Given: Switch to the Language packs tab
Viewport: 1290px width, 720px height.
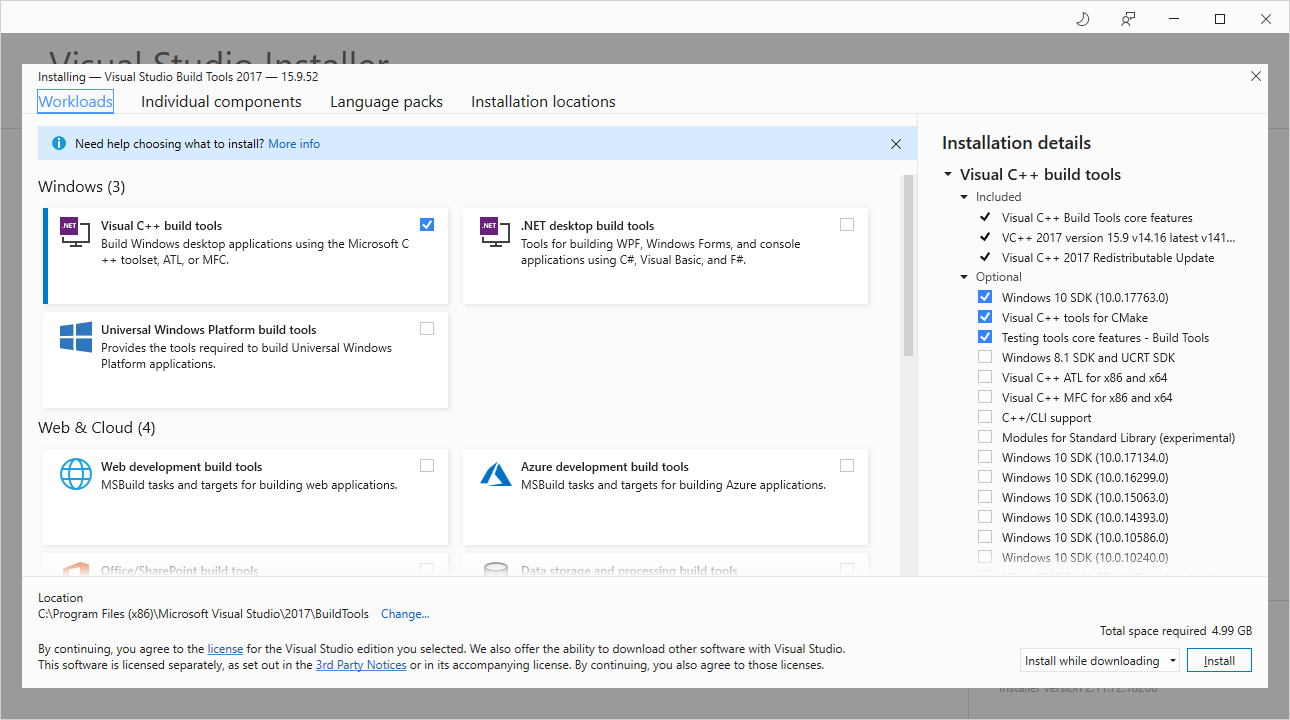Looking at the screenshot, I should pos(386,102).
